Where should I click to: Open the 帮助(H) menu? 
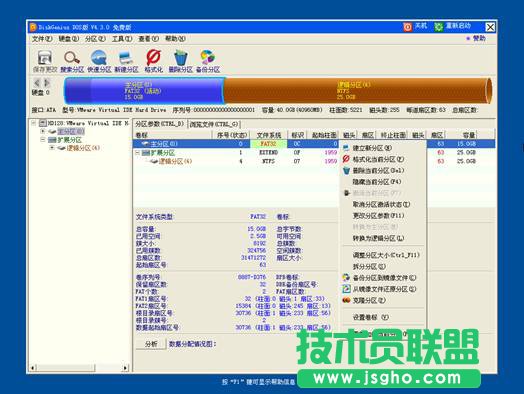175,39
